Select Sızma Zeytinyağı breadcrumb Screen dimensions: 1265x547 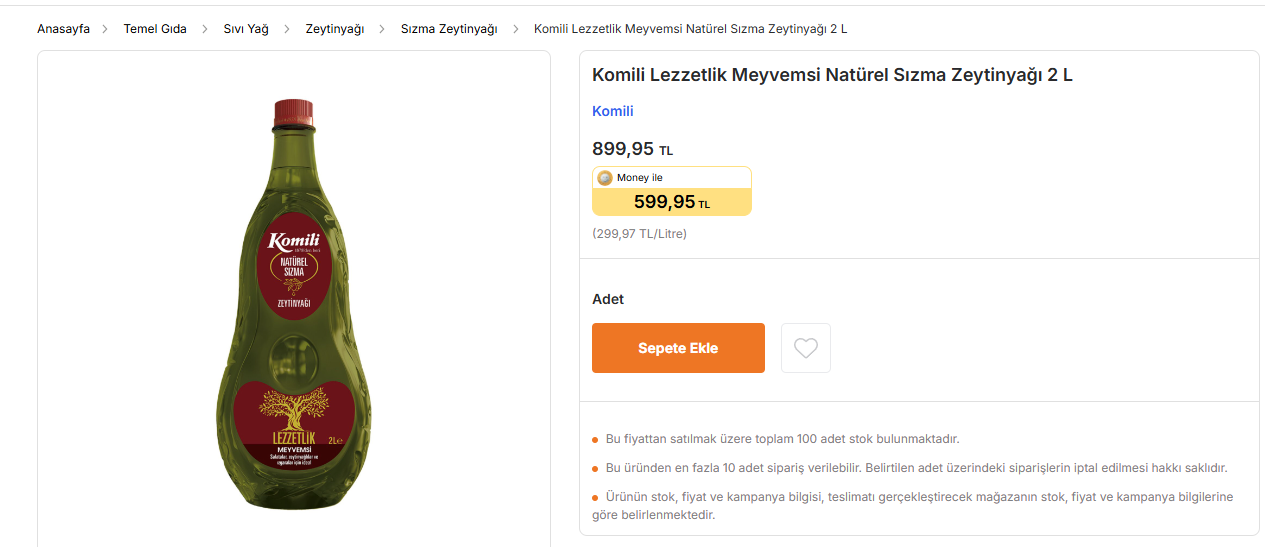449,29
